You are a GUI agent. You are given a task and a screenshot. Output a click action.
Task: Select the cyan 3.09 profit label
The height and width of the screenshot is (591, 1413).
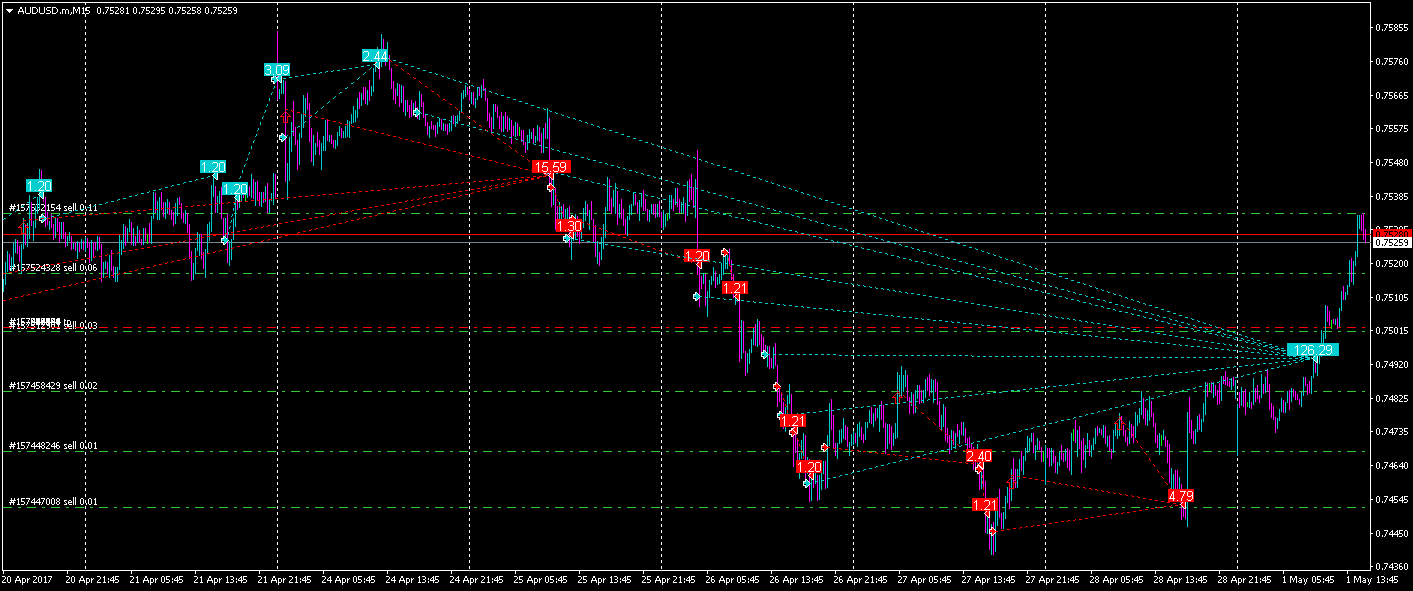[x=277, y=70]
